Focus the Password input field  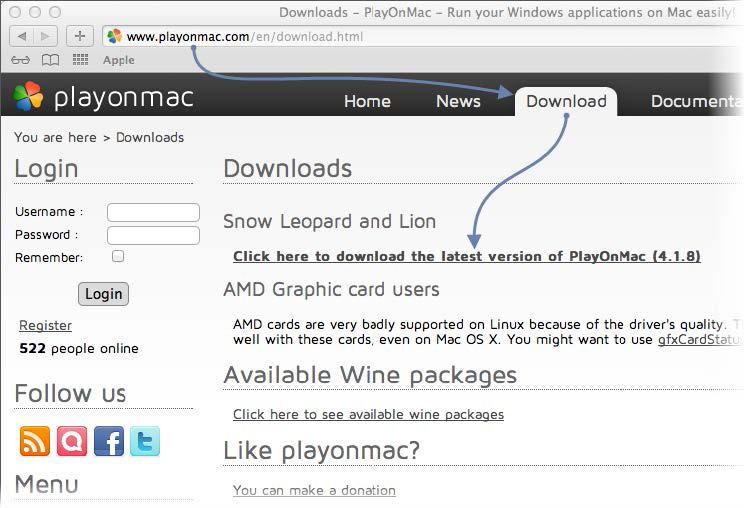(153, 235)
